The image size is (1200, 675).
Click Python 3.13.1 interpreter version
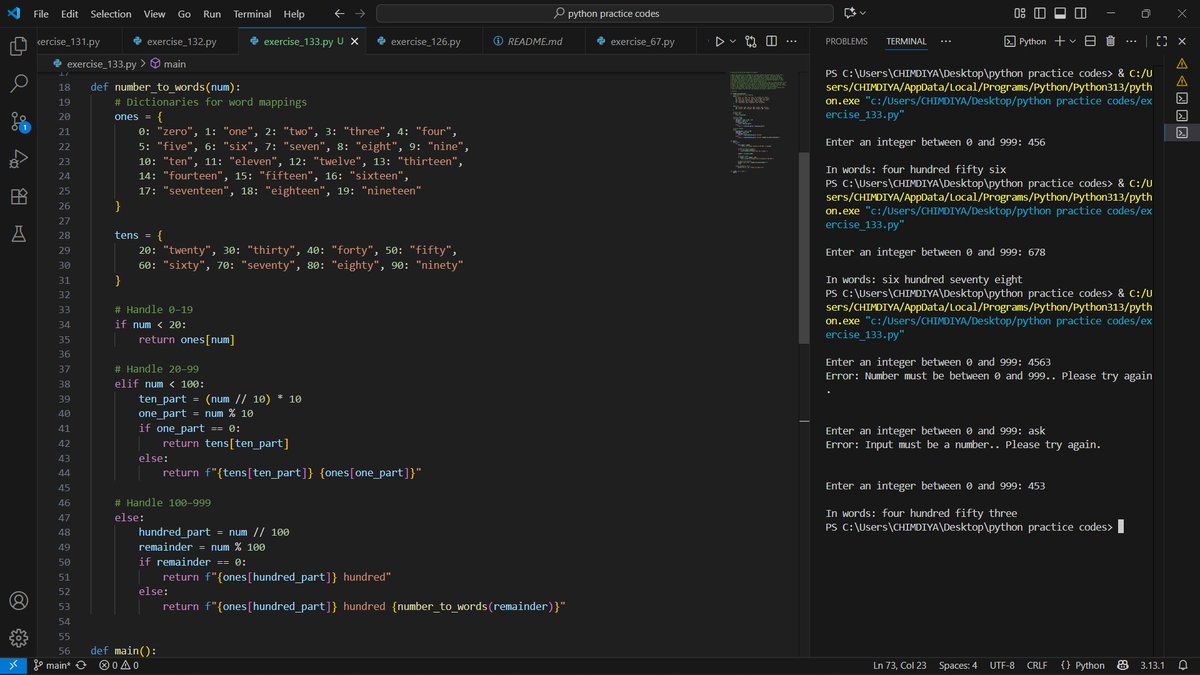(1154, 665)
